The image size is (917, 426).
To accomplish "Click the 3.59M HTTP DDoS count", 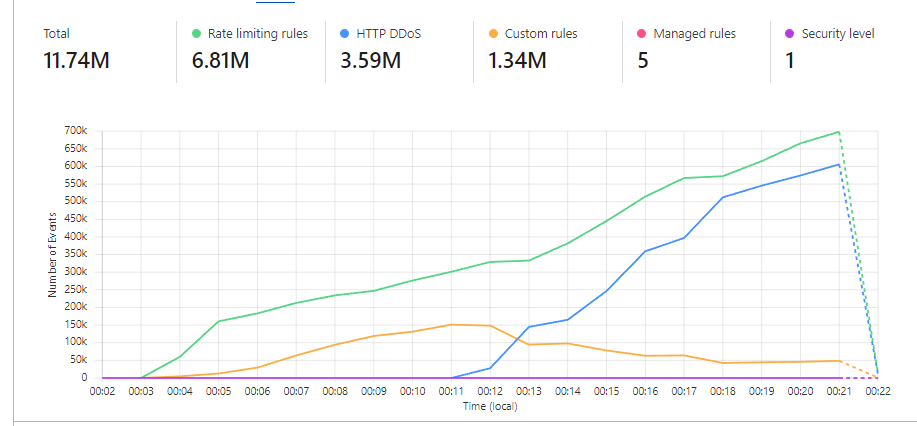I will pyautogui.click(x=372, y=61).
